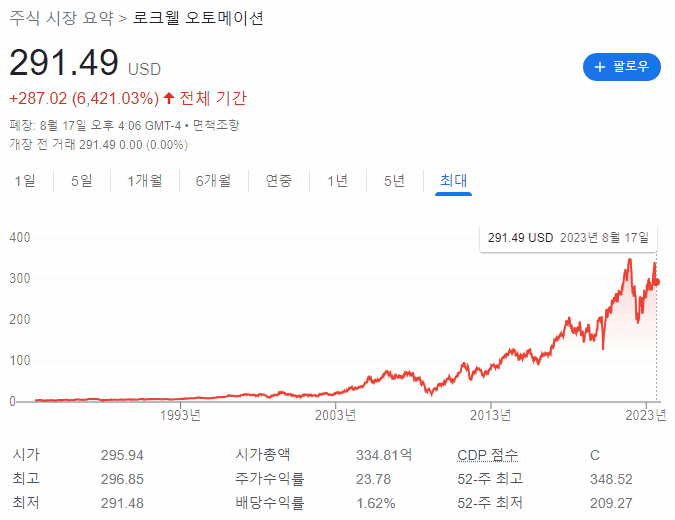Viewport: 675px width, 520px height.
Task: Click the 로크웰 오토메이션 company name
Action: pos(198,18)
